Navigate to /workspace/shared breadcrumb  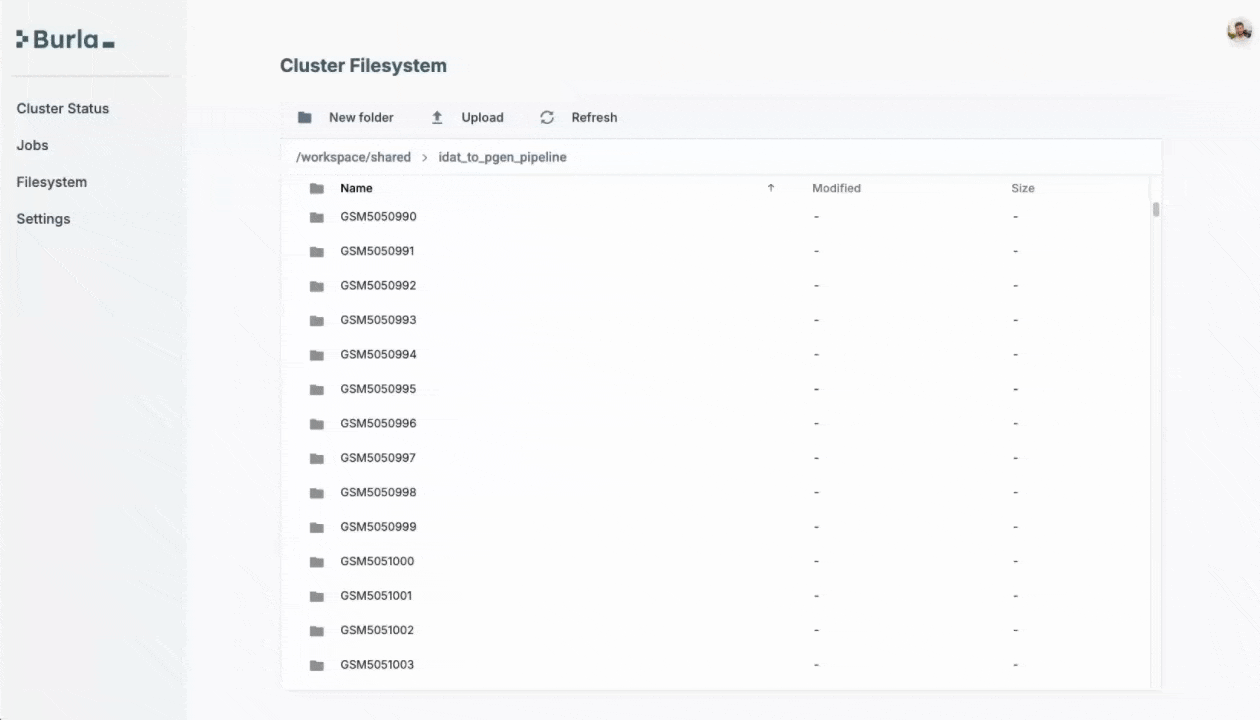353,157
